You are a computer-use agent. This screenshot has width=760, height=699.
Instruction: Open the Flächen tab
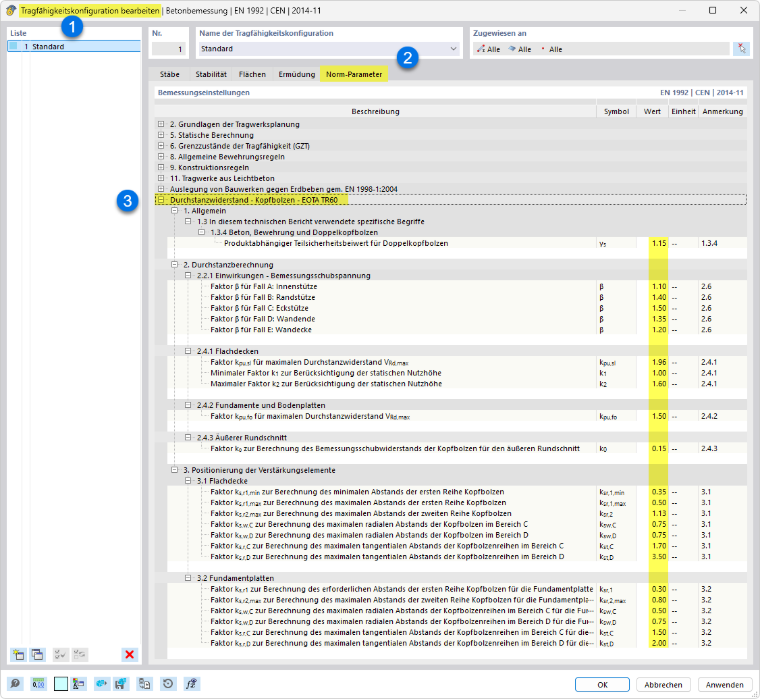[252, 74]
